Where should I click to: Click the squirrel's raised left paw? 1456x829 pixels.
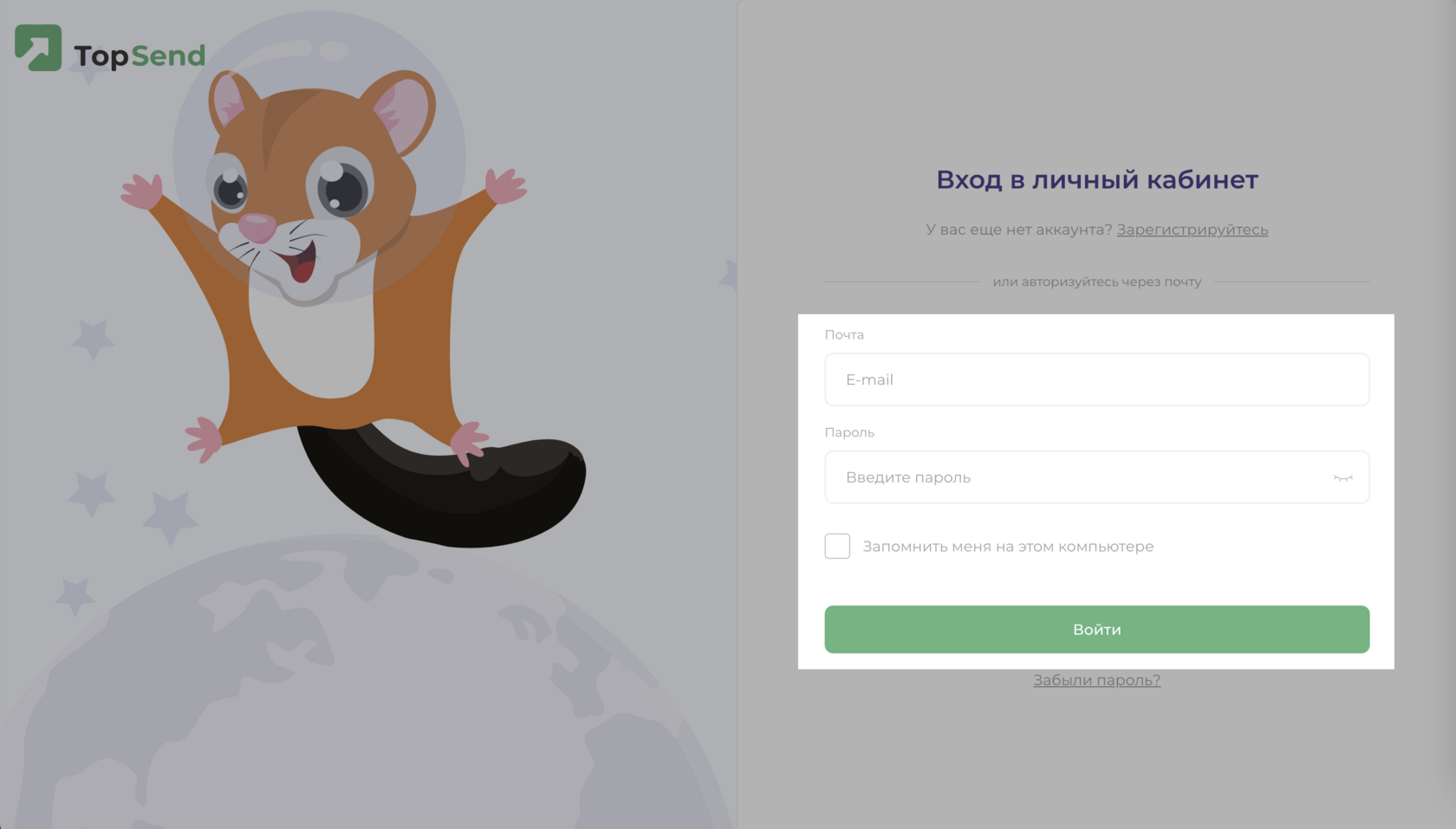[x=143, y=191]
